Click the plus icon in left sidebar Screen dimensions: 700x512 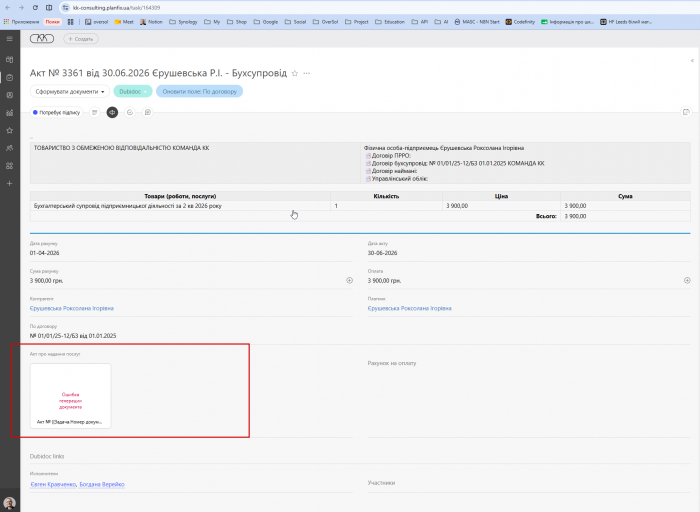pos(9,183)
